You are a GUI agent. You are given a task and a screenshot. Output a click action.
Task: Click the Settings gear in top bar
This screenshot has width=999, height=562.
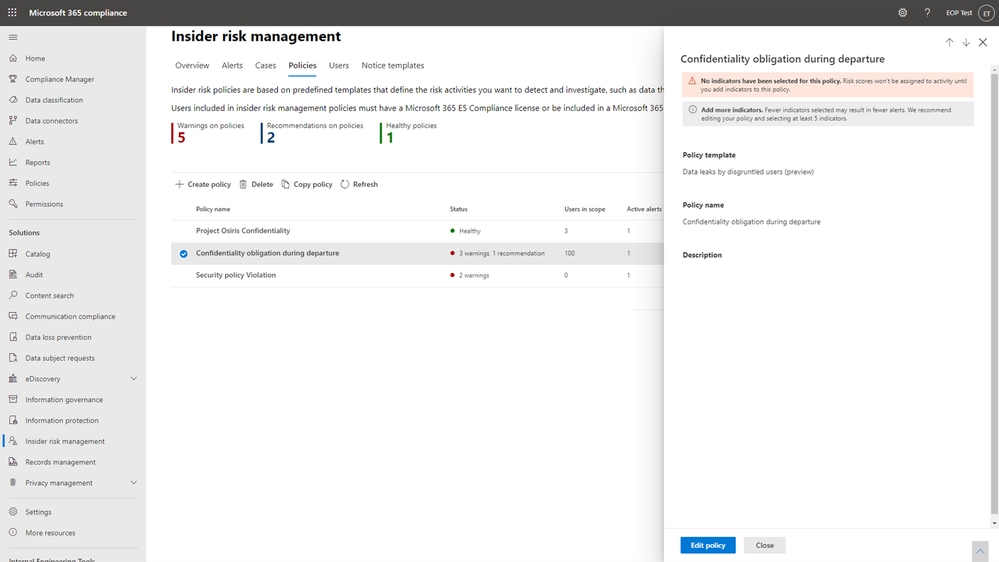click(x=903, y=13)
